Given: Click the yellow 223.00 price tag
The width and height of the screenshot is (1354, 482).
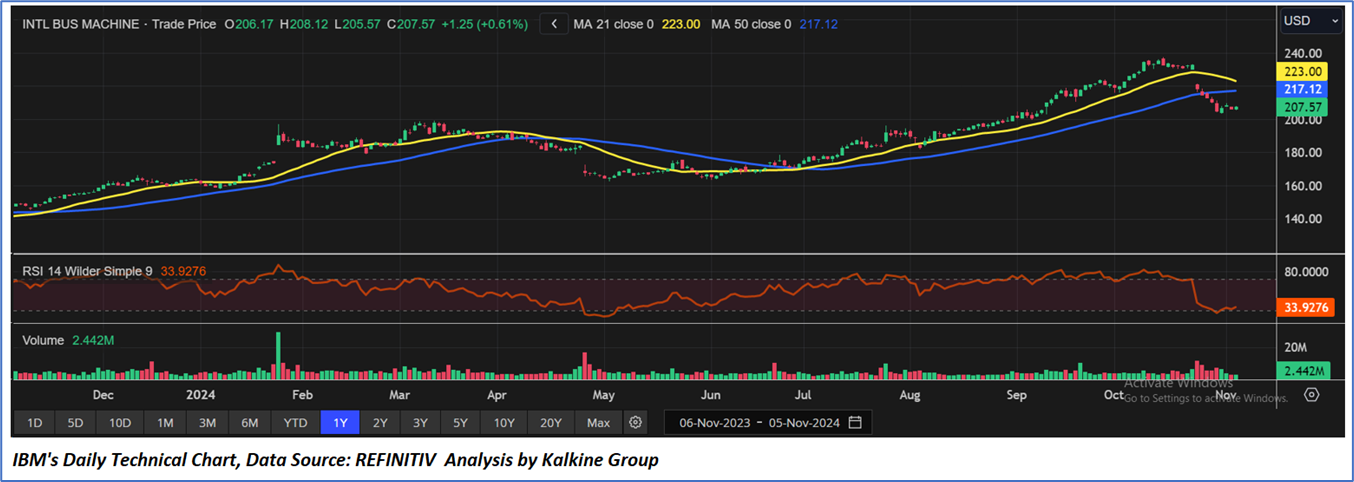Looking at the screenshot, I should pos(1304,72).
